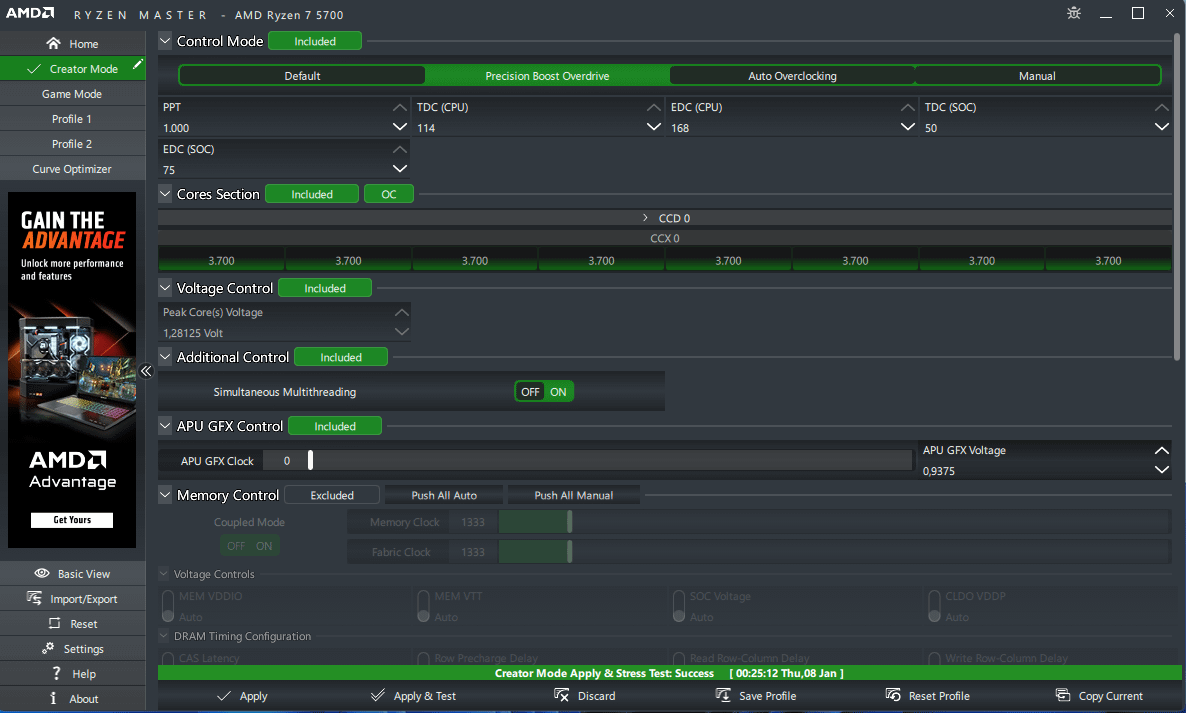
Task: Toggle Simultaneous Multithreading OFF/ON switch
Action: [x=544, y=392]
